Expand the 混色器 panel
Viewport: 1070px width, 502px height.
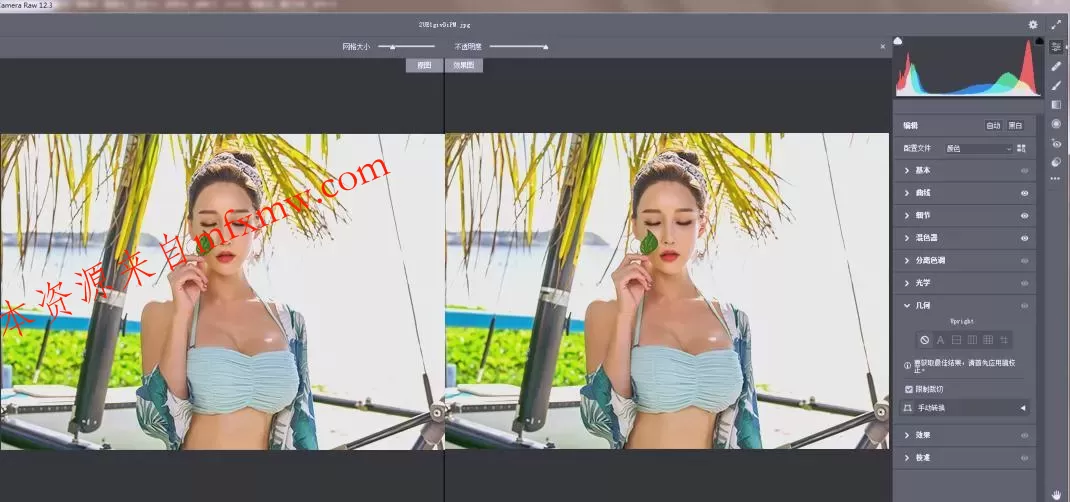907,238
